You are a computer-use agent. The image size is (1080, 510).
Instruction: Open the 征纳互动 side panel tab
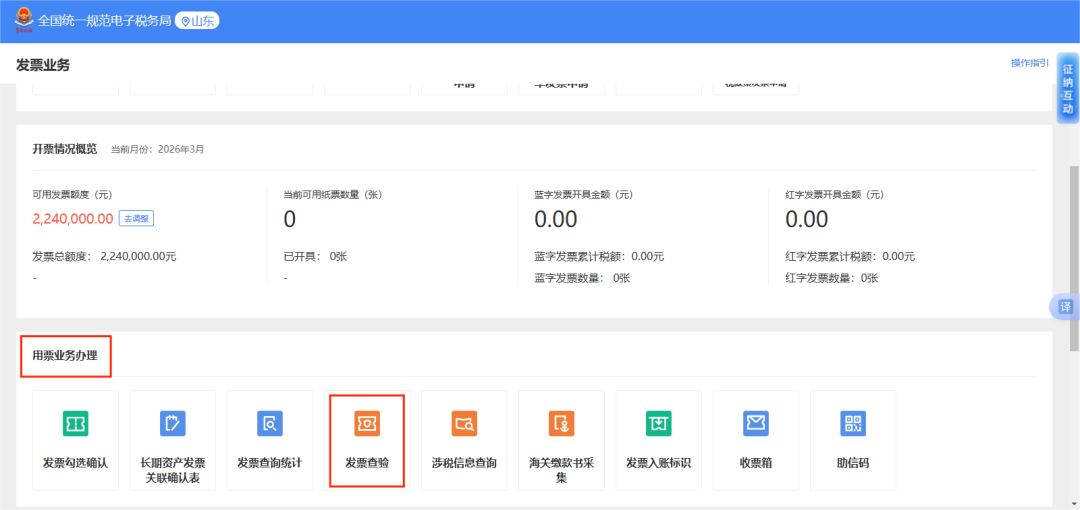1067,89
